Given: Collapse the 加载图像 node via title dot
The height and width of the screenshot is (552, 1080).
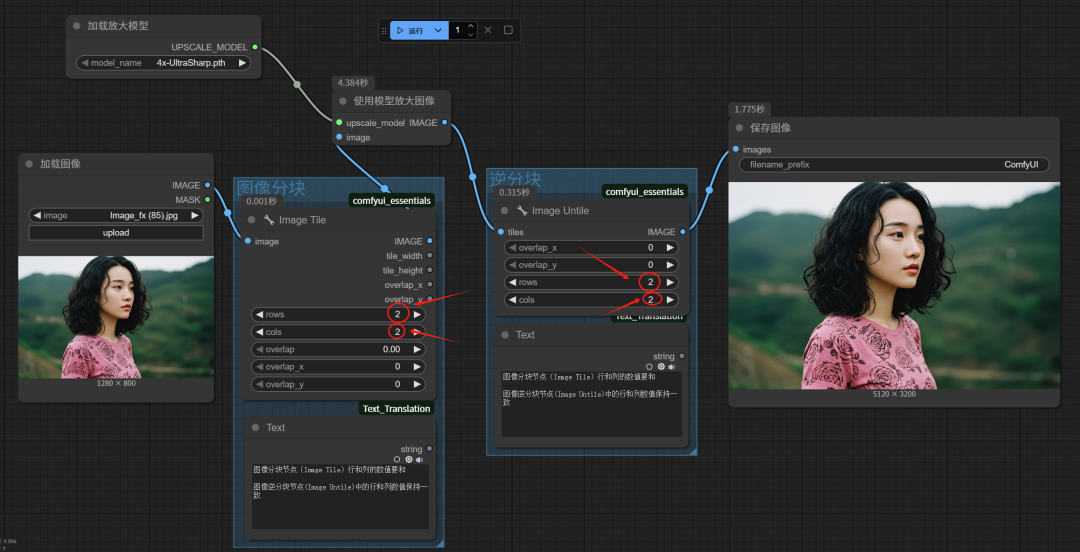Looking at the screenshot, I should point(29,164).
